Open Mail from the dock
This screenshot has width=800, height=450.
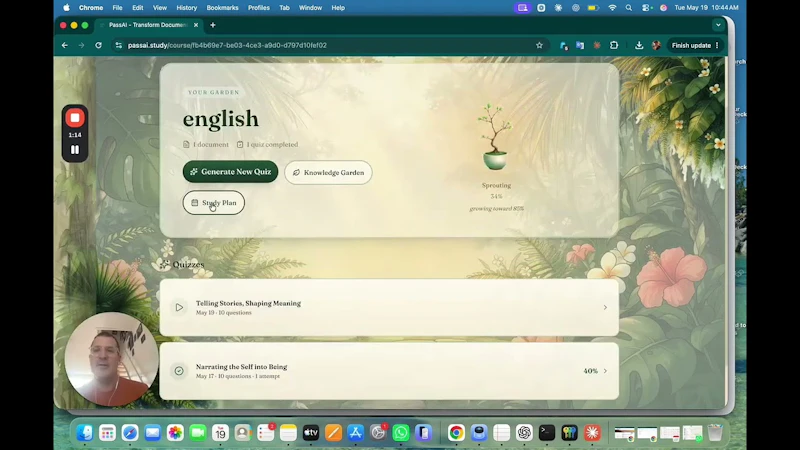click(x=153, y=433)
